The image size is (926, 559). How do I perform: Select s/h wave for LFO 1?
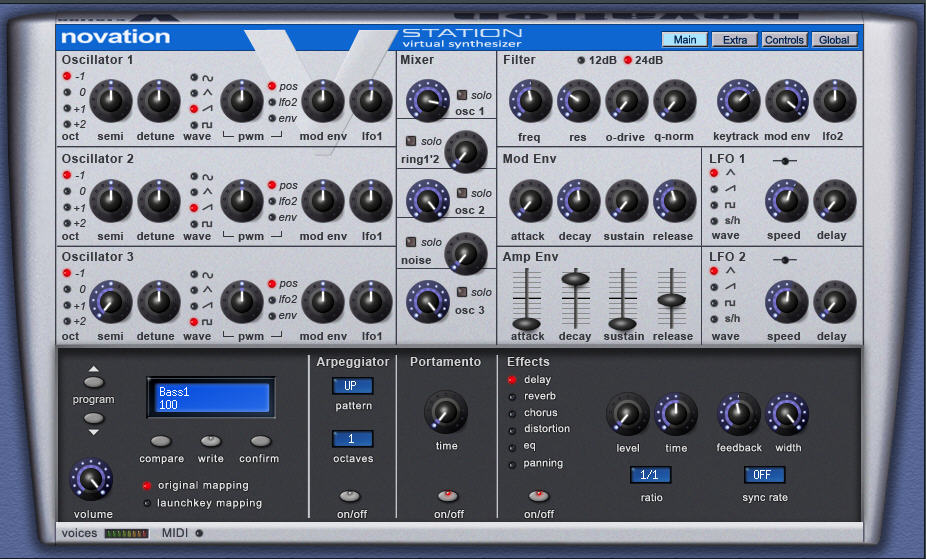point(714,221)
